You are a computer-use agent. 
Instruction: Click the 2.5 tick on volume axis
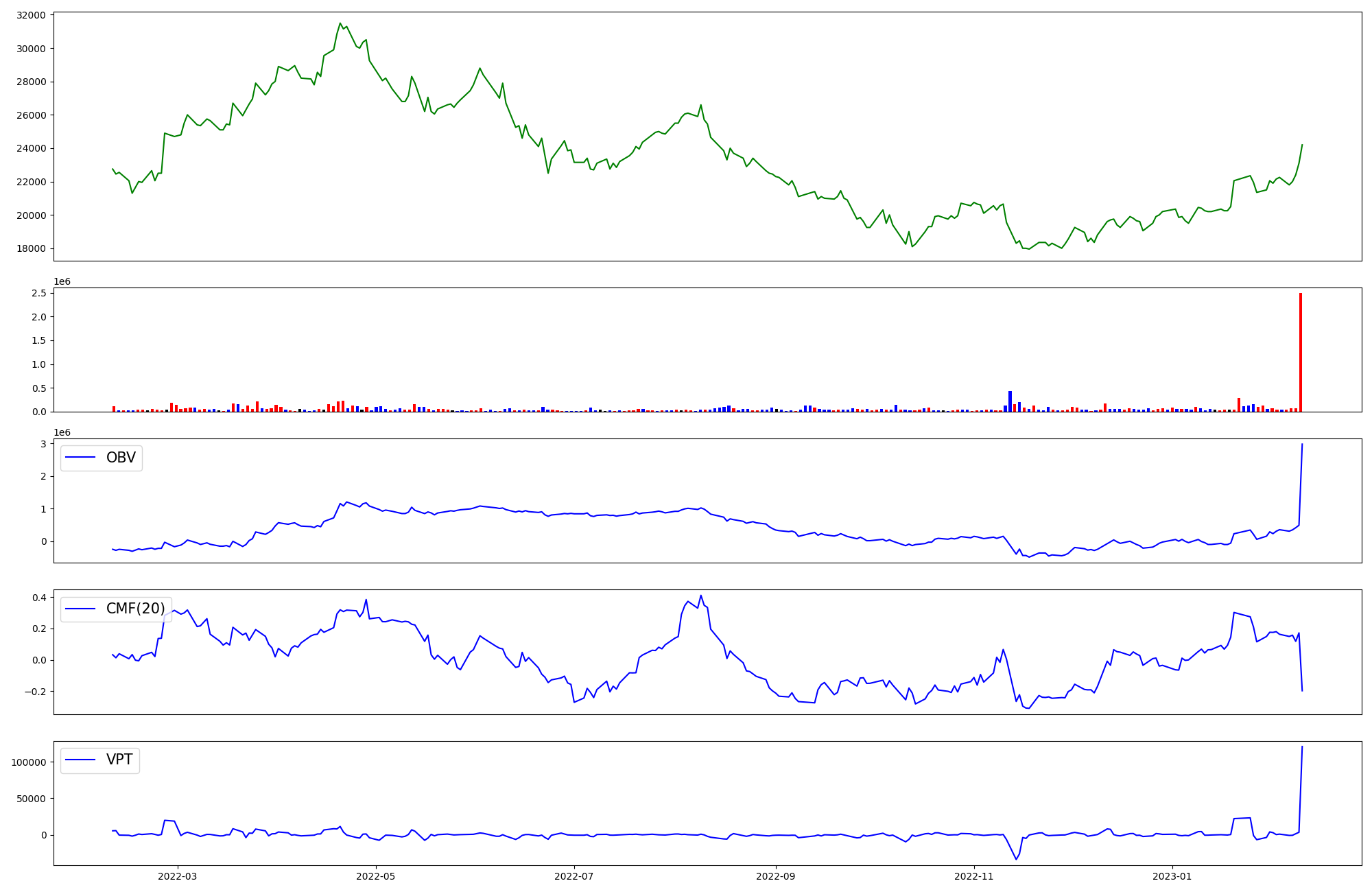pyautogui.click(x=38, y=293)
